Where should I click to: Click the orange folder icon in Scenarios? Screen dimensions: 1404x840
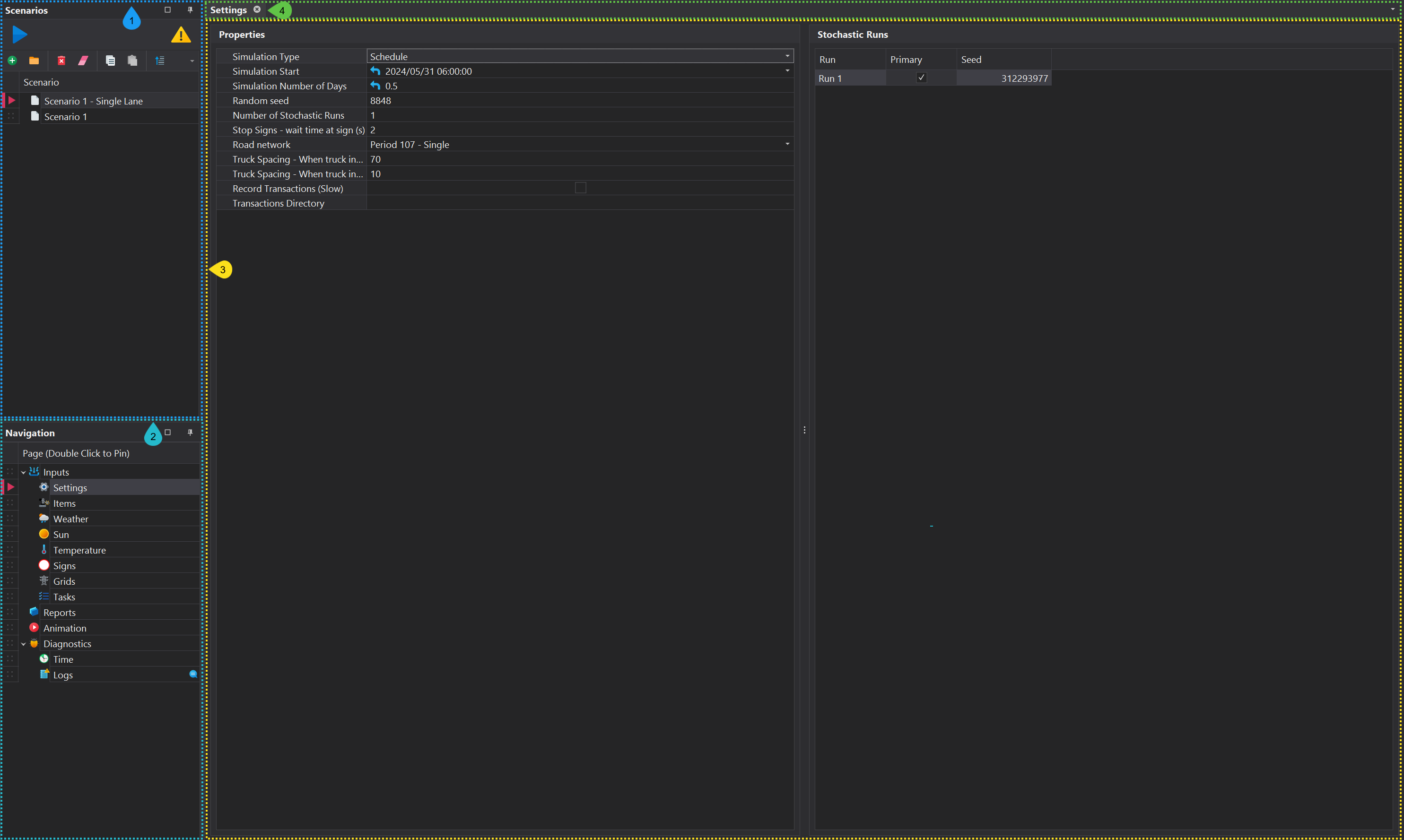tap(34, 61)
